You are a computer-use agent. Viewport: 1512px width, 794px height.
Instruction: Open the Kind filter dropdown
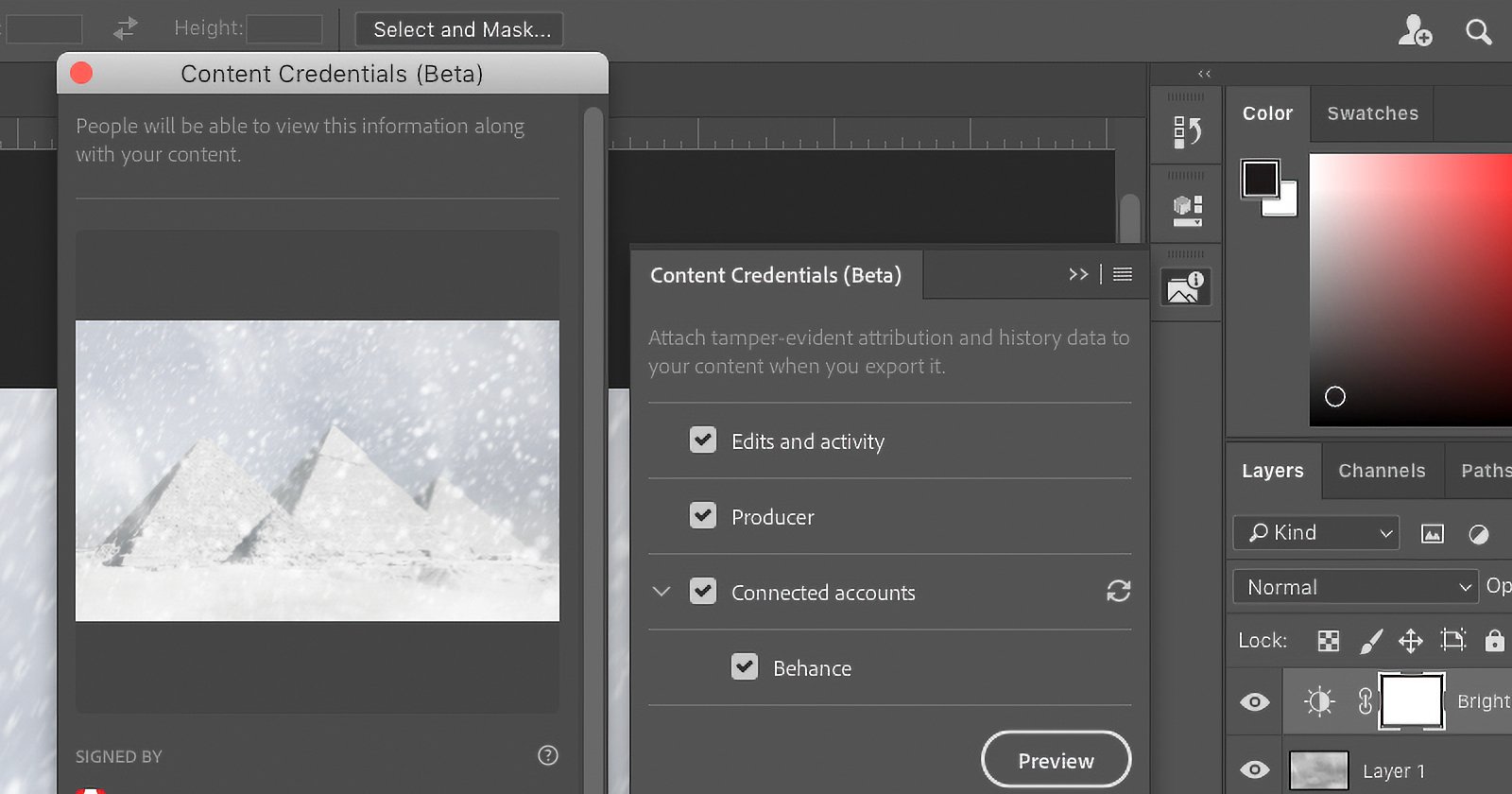(1315, 533)
